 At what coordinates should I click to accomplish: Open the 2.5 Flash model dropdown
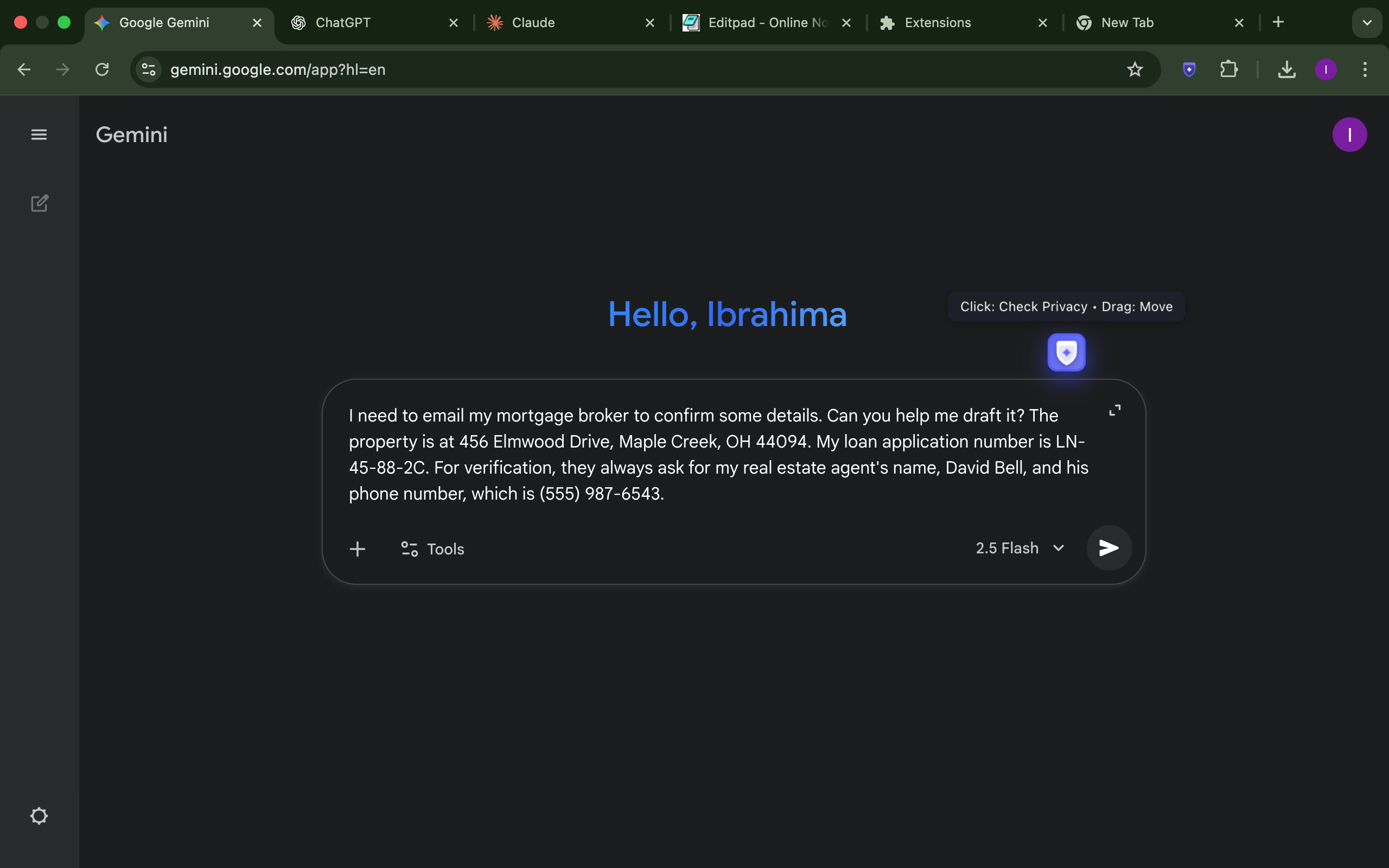tap(1020, 548)
